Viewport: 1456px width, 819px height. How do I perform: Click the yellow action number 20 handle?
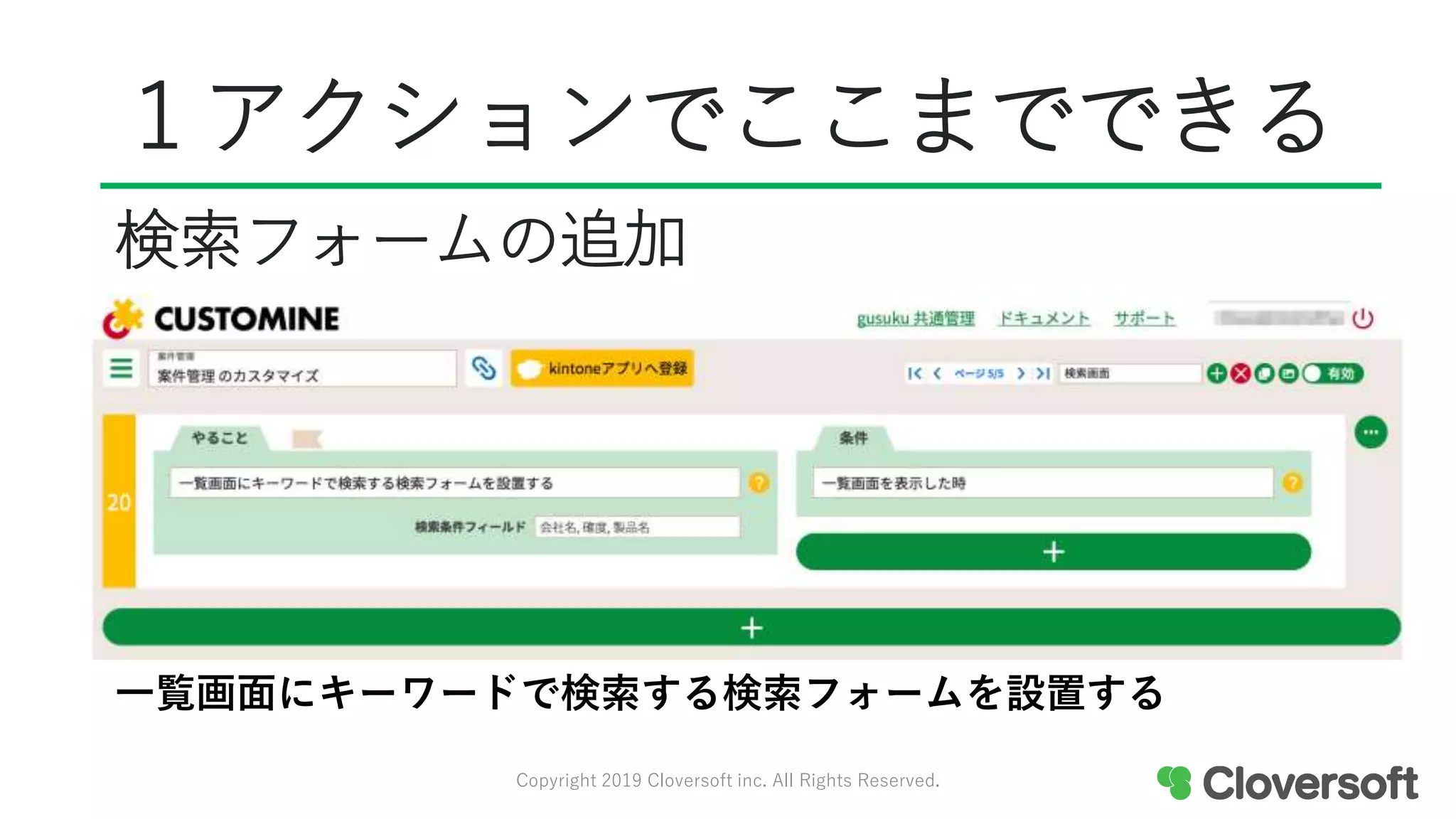(x=119, y=501)
